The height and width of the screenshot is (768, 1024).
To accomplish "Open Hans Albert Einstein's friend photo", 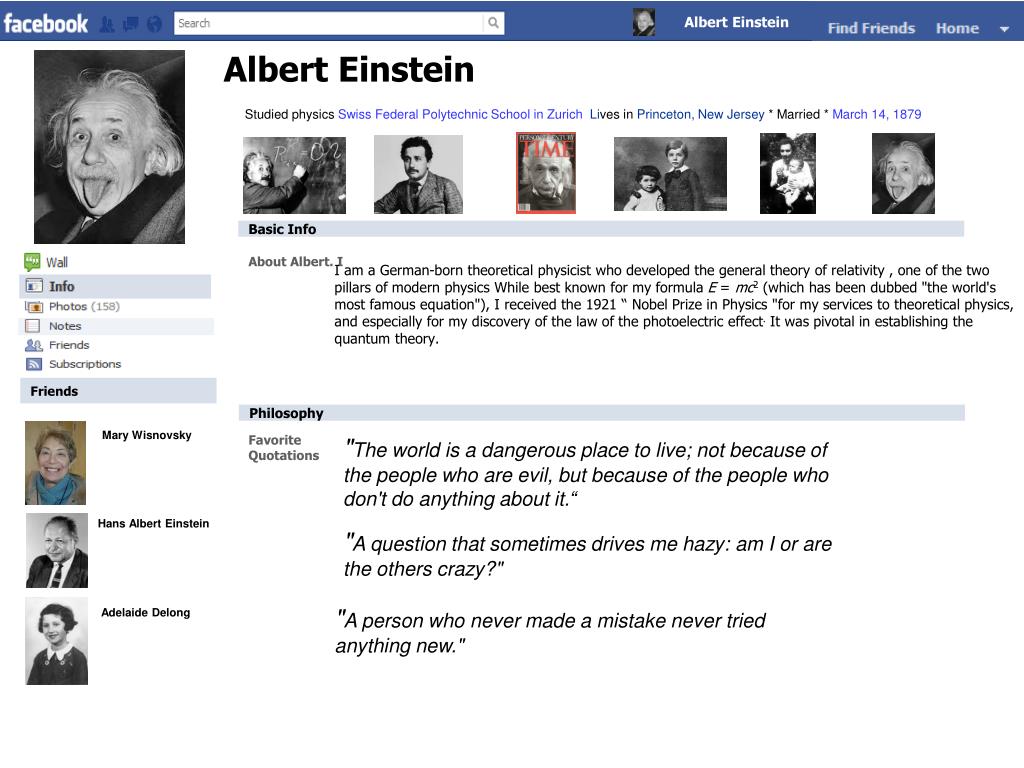I will [57, 551].
